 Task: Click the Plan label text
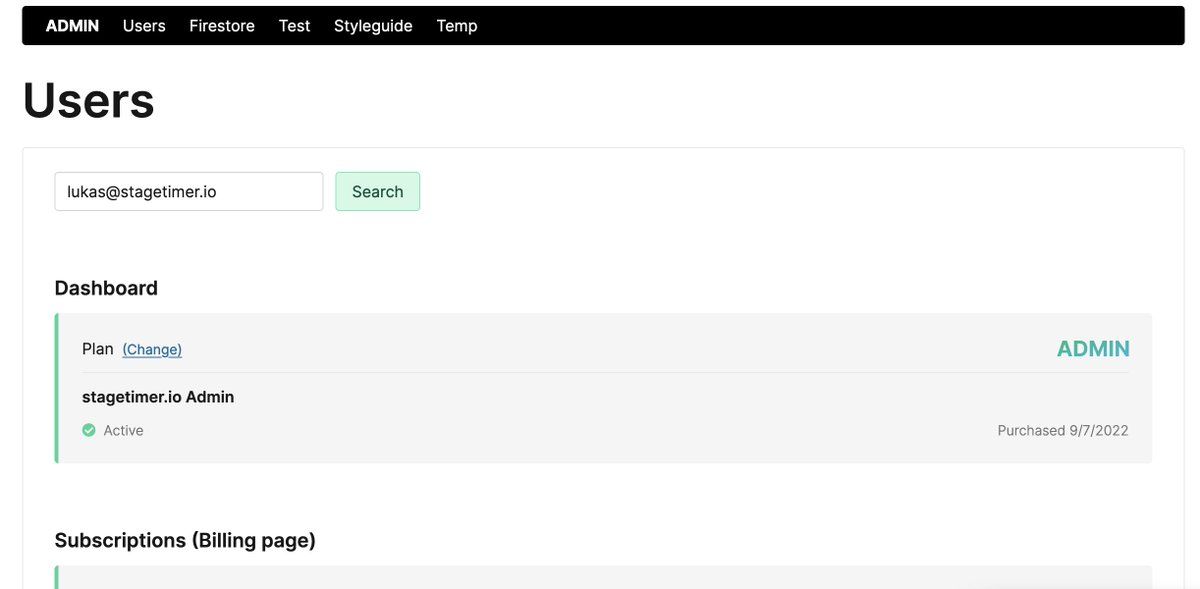98,349
